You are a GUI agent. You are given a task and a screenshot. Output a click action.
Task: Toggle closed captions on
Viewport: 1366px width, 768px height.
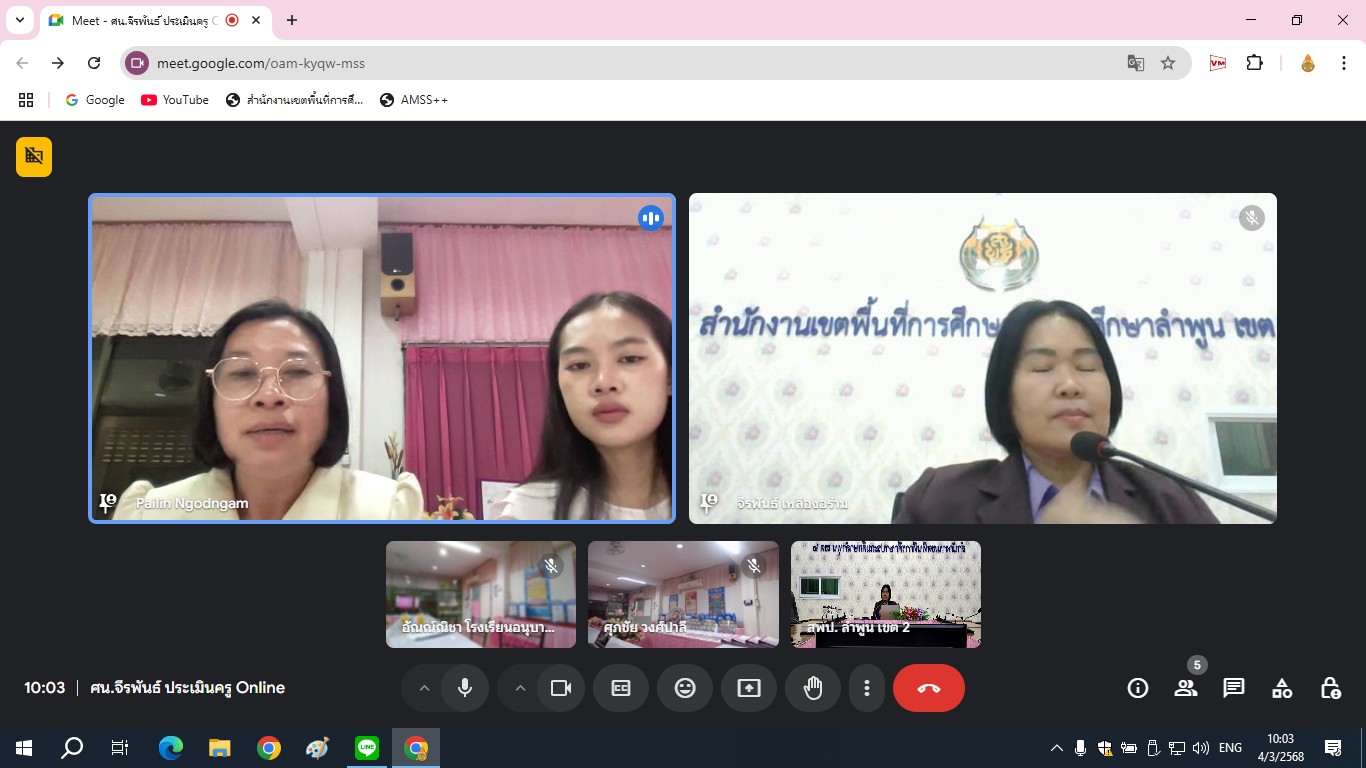[x=621, y=688]
